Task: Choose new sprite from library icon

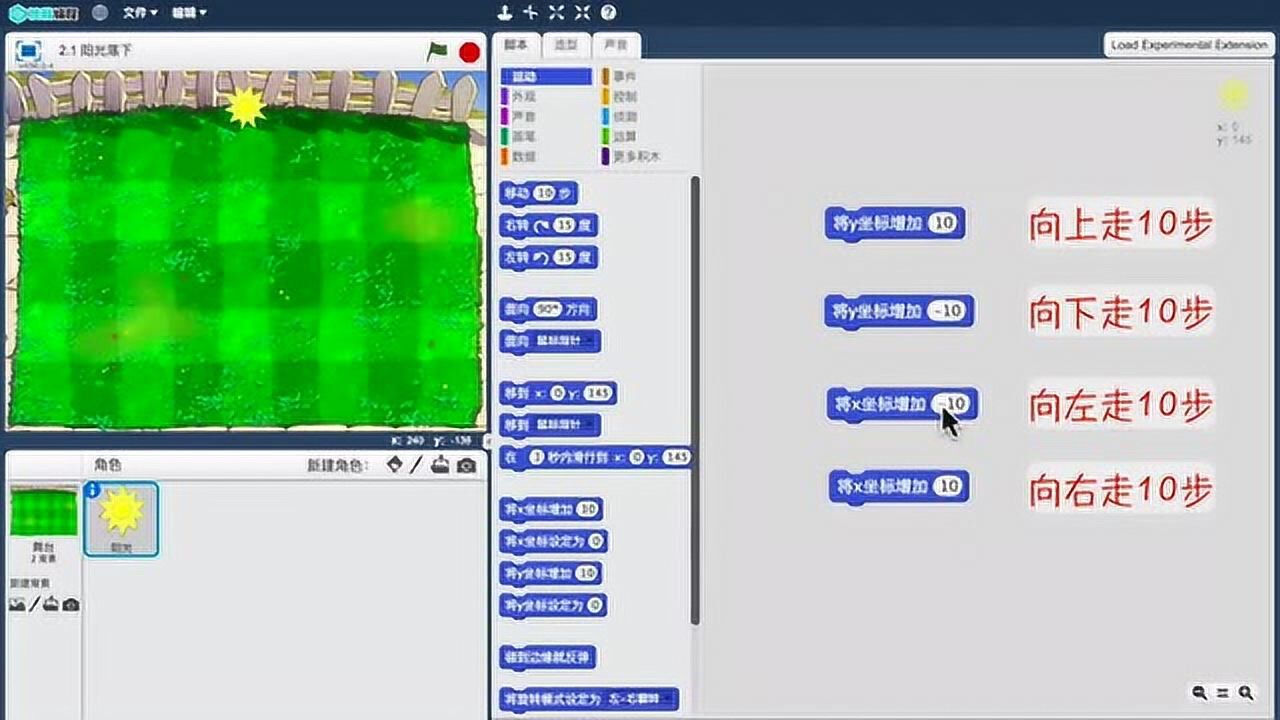Action: point(395,465)
